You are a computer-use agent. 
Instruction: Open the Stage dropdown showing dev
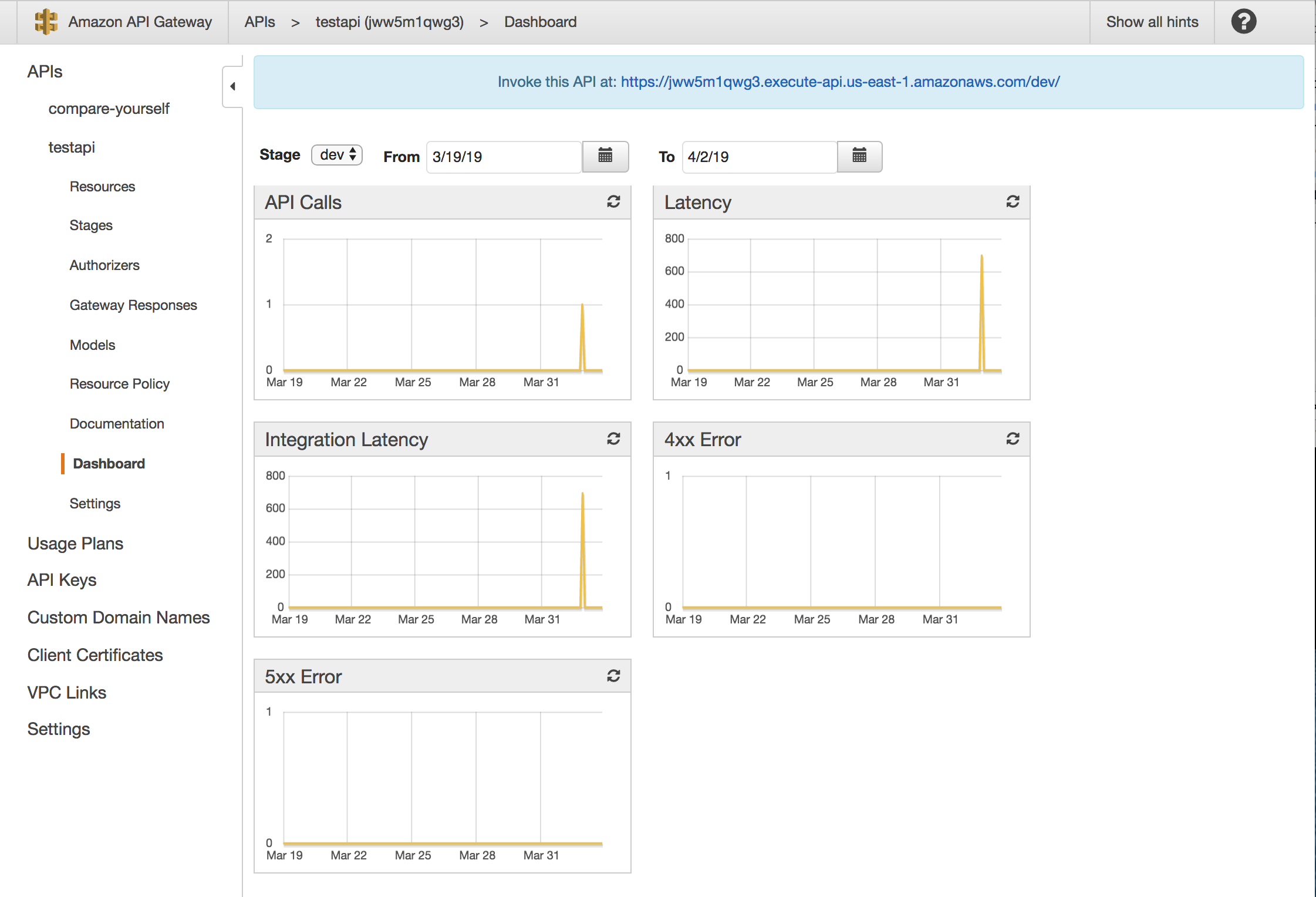337,155
